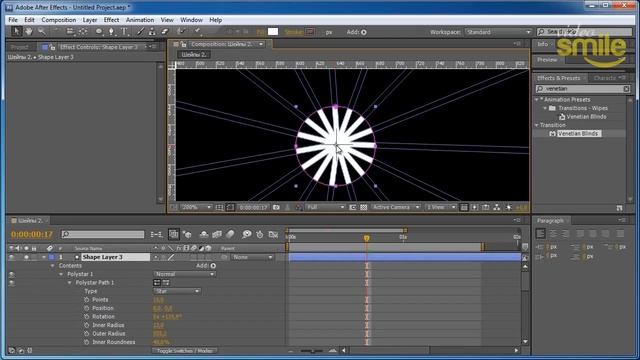Select the Selection arrow tool
The height and width of the screenshot is (360, 640).
click(16, 31)
